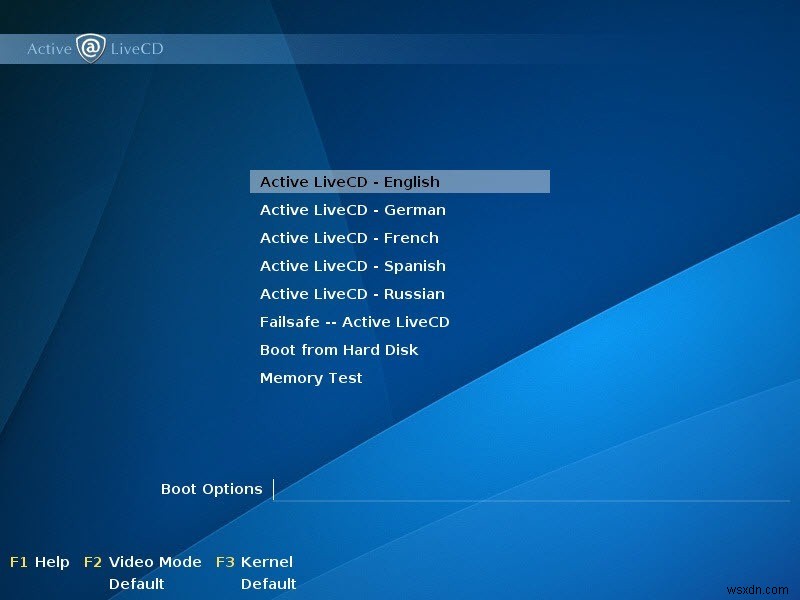This screenshot has width=800, height=600.
Task: Choose Boot from Hard Disk
Action: tap(338, 350)
